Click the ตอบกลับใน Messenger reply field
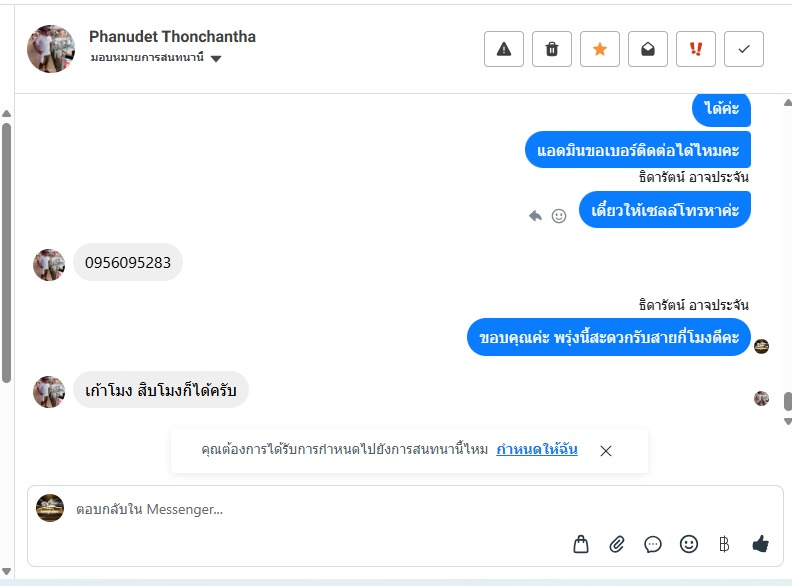 click(x=300, y=509)
